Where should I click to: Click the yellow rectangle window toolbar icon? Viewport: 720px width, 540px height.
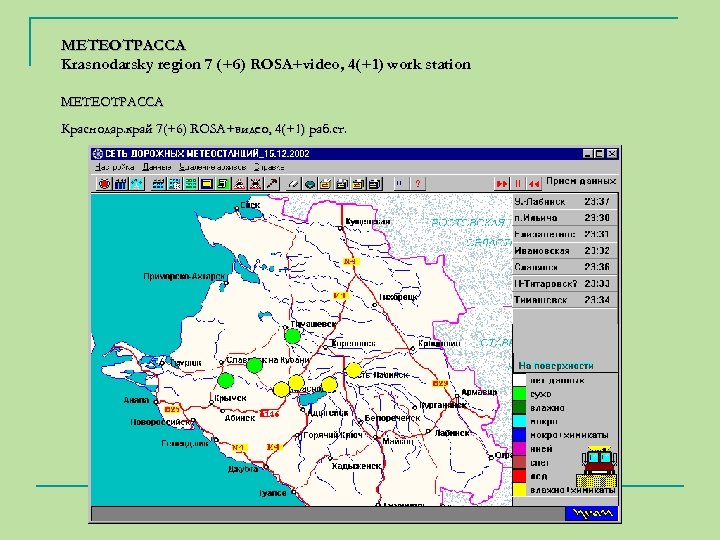pyautogui.click(x=207, y=184)
